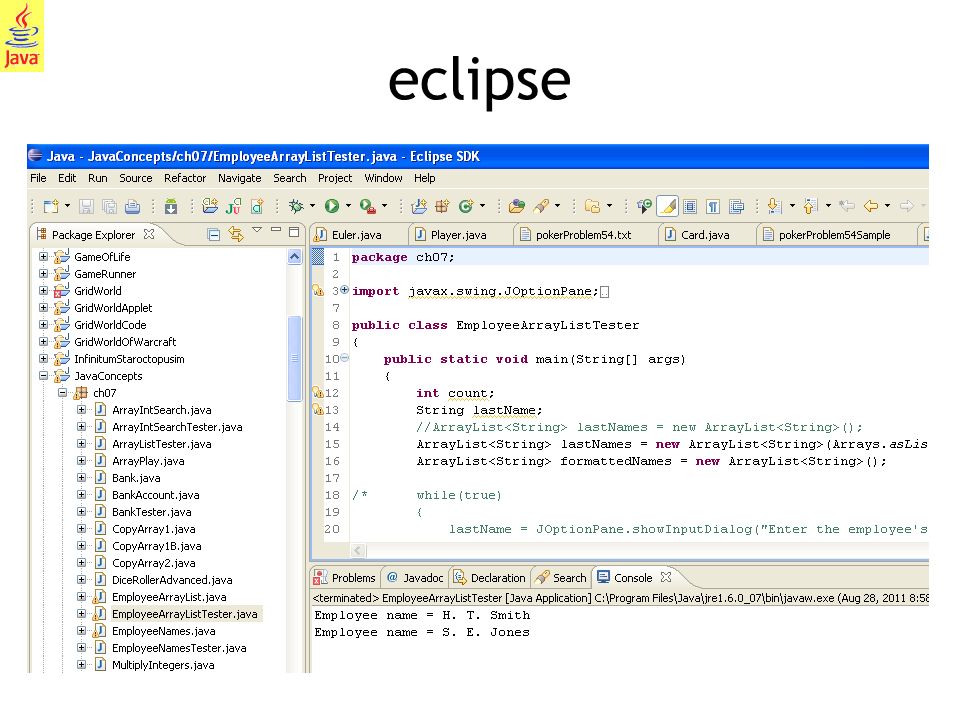Open the dropdown arrow beside Run button
Image resolution: width=960 pixels, height=720 pixels.
tap(348, 206)
